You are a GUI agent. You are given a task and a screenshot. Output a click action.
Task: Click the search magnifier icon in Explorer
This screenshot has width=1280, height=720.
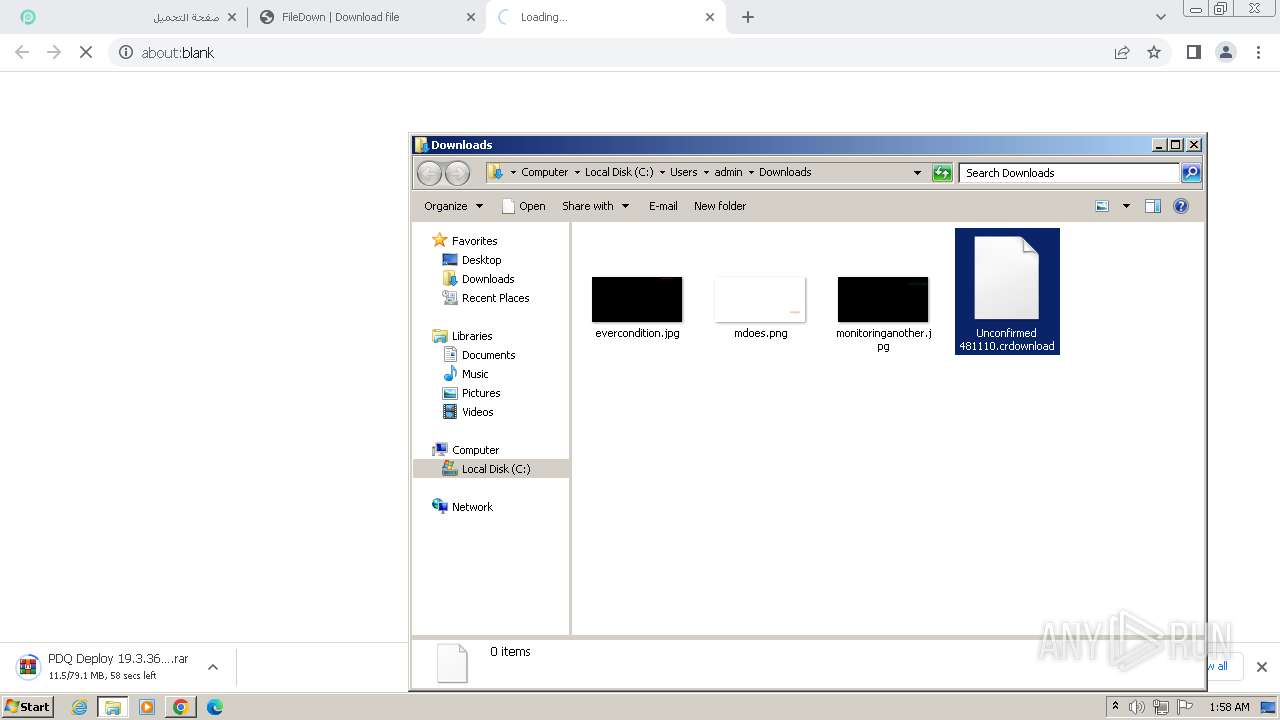(x=1191, y=173)
